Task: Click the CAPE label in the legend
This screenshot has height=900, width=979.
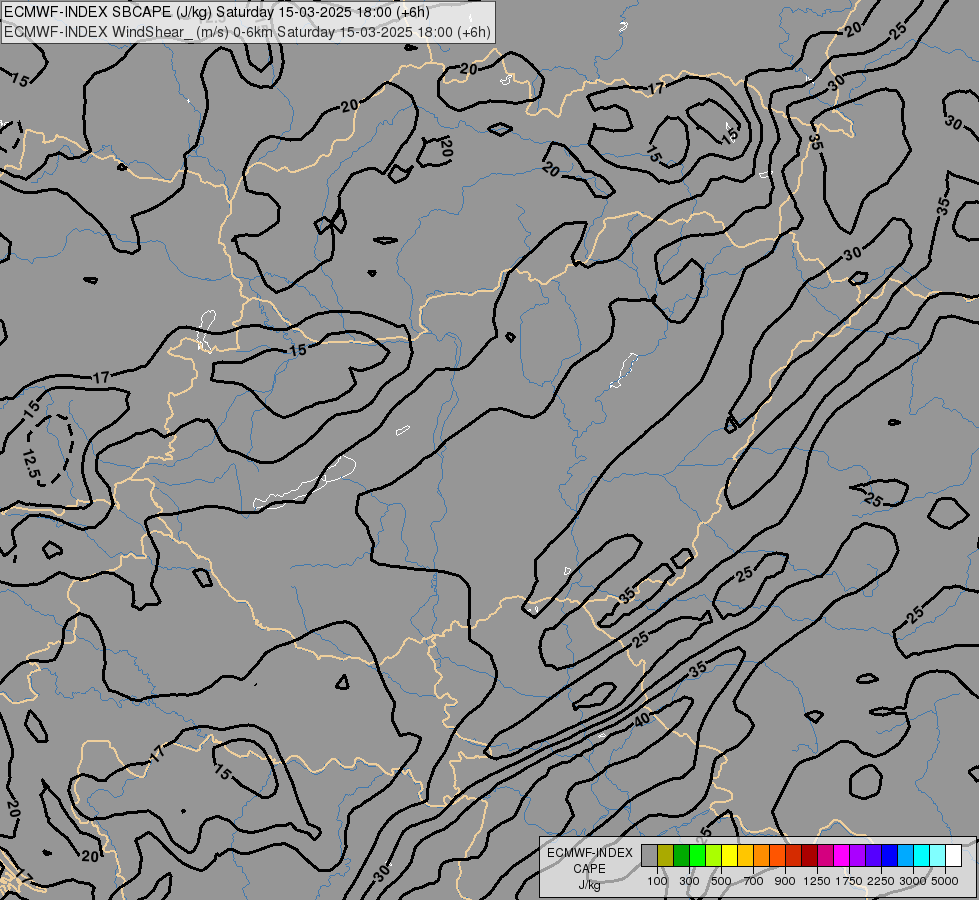Action: pos(589,869)
